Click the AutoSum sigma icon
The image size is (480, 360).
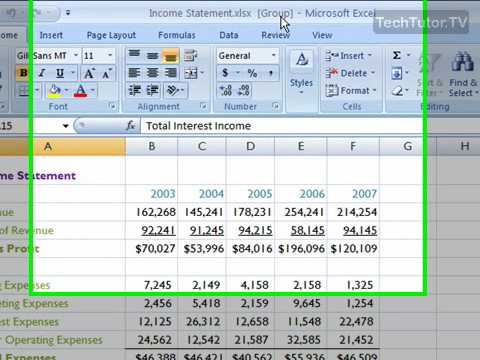click(396, 55)
